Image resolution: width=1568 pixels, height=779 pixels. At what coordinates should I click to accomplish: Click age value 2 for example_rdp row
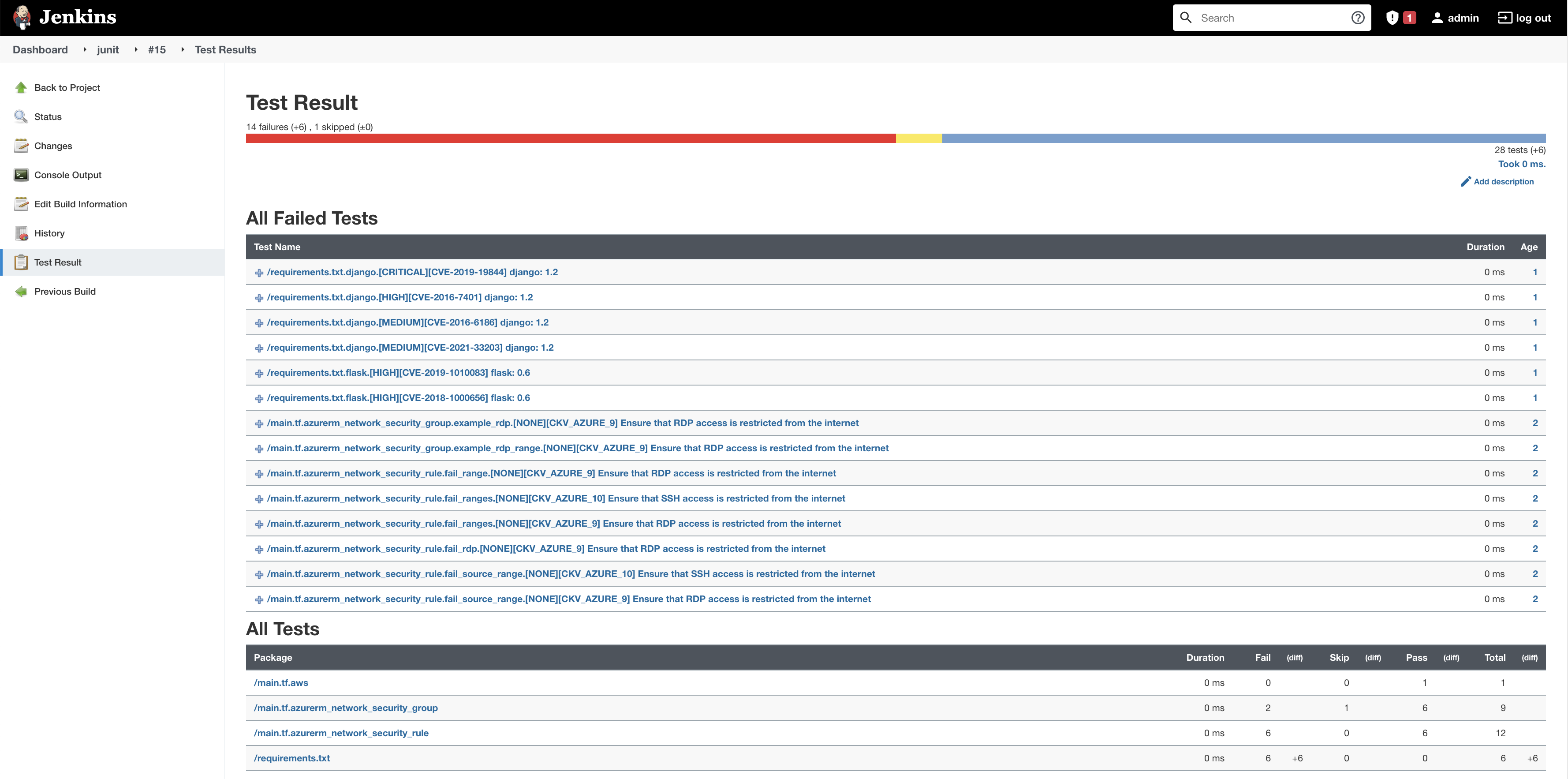coord(1534,423)
